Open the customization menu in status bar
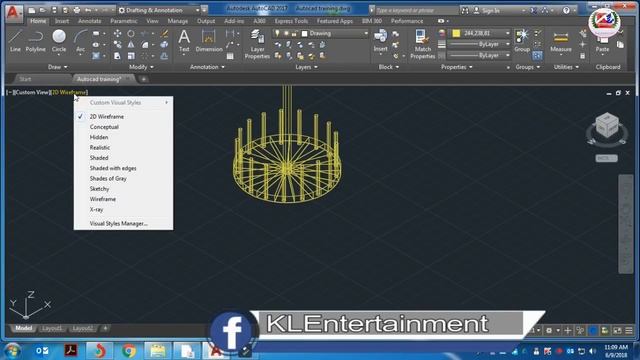640x360 pixels. coord(629,330)
